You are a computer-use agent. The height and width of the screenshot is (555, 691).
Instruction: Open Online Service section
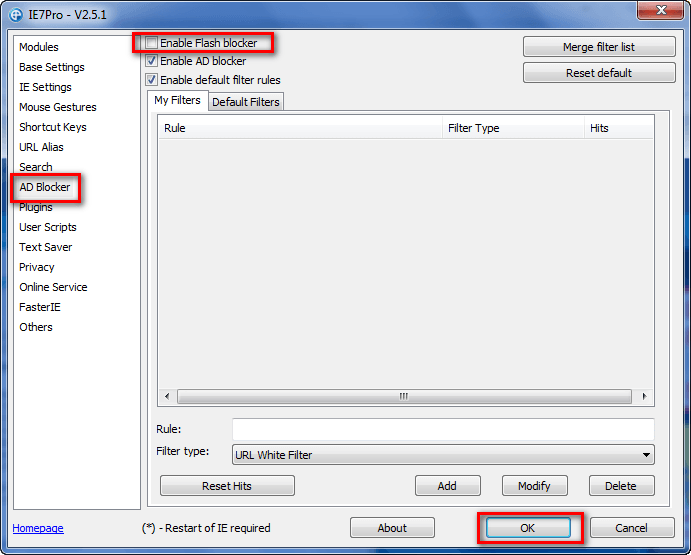pyautogui.click(x=53, y=287)
